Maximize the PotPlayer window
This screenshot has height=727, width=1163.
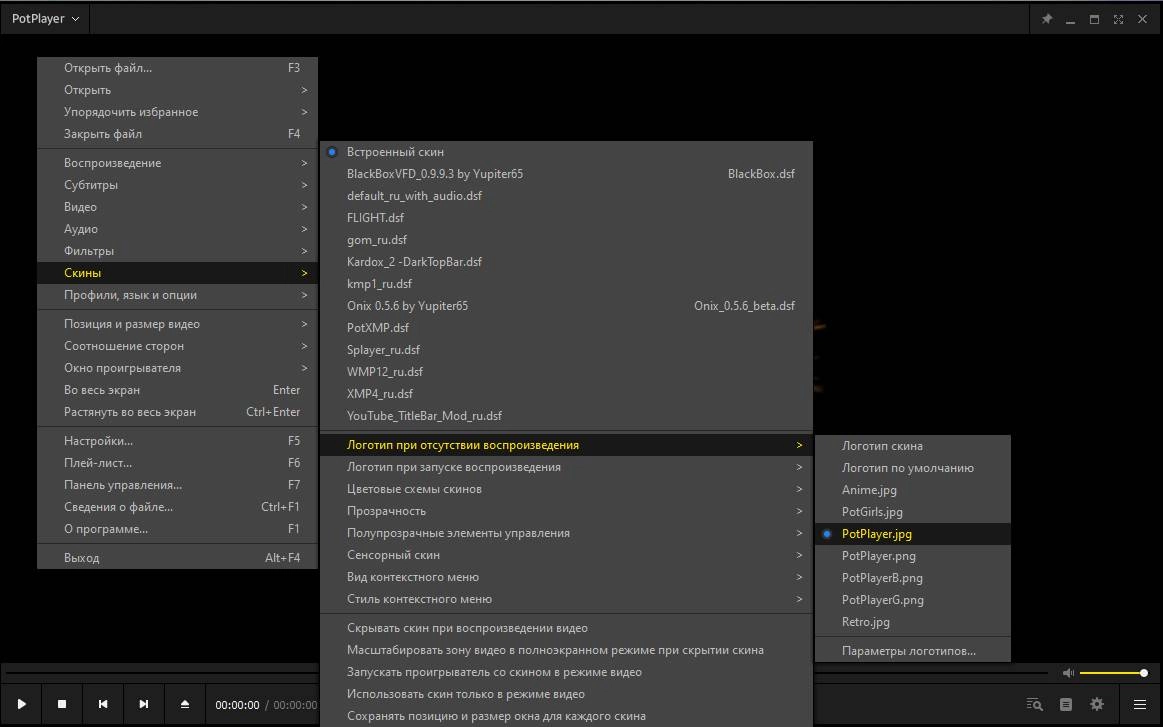pyautogui.click(x=1094, y=19)
